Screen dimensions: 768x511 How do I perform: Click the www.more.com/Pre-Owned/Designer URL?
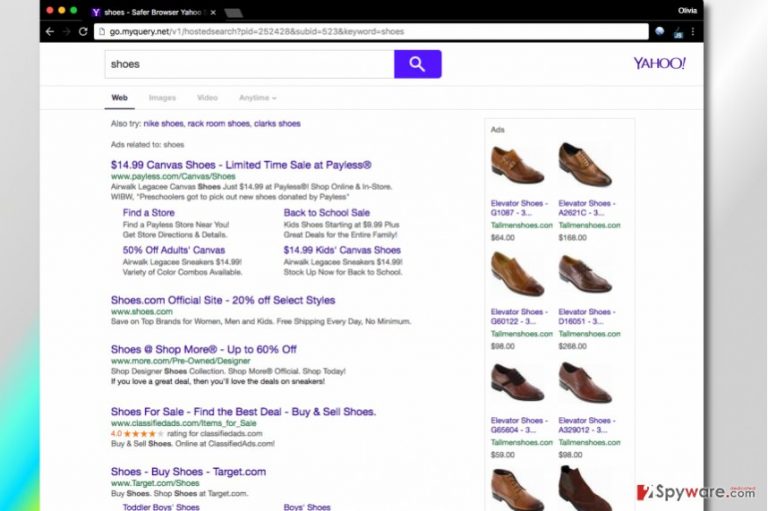click(180, 361)
